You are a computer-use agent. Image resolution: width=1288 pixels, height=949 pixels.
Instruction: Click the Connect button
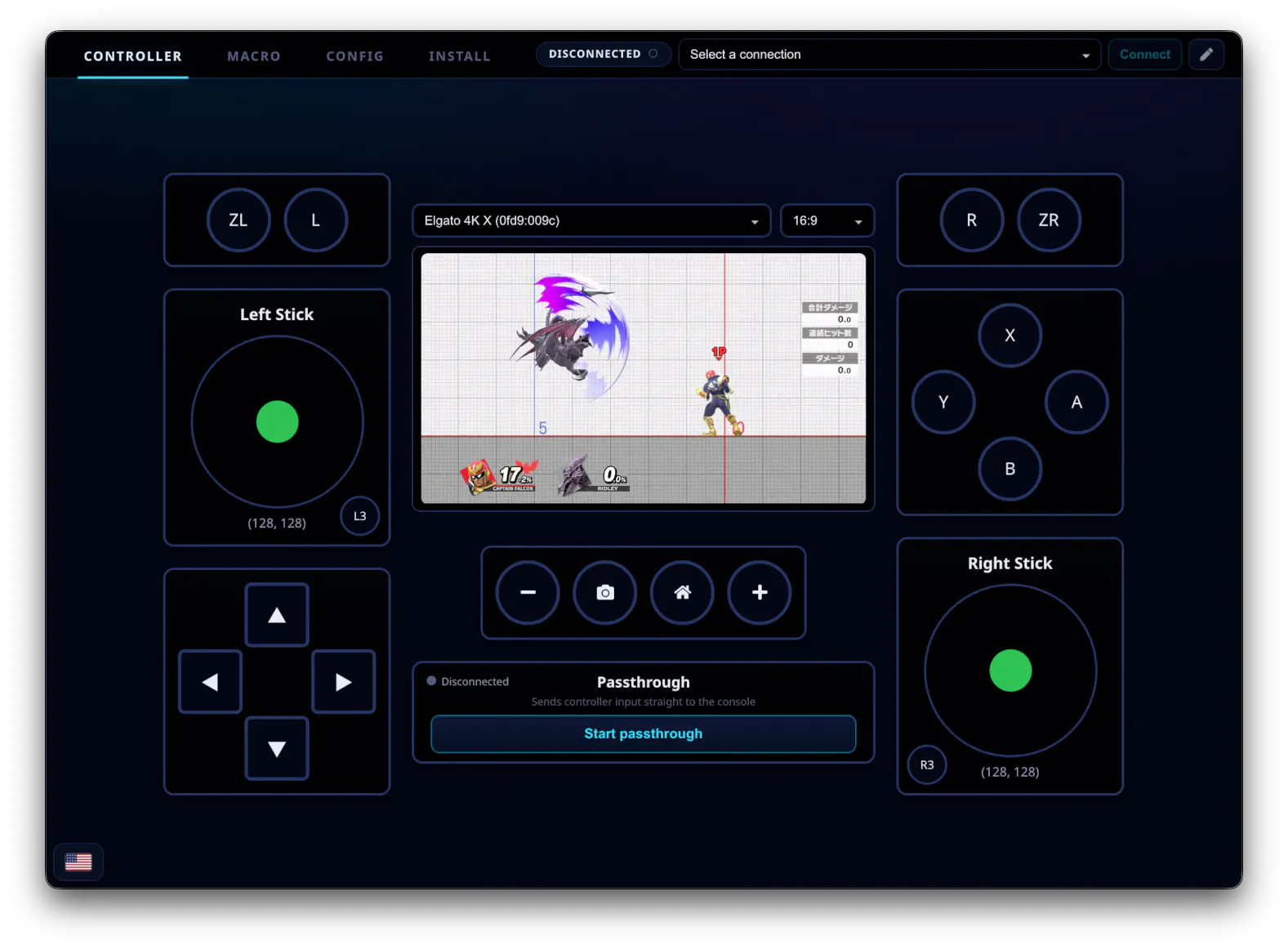pyautogui.click(x=1145, y=55)
